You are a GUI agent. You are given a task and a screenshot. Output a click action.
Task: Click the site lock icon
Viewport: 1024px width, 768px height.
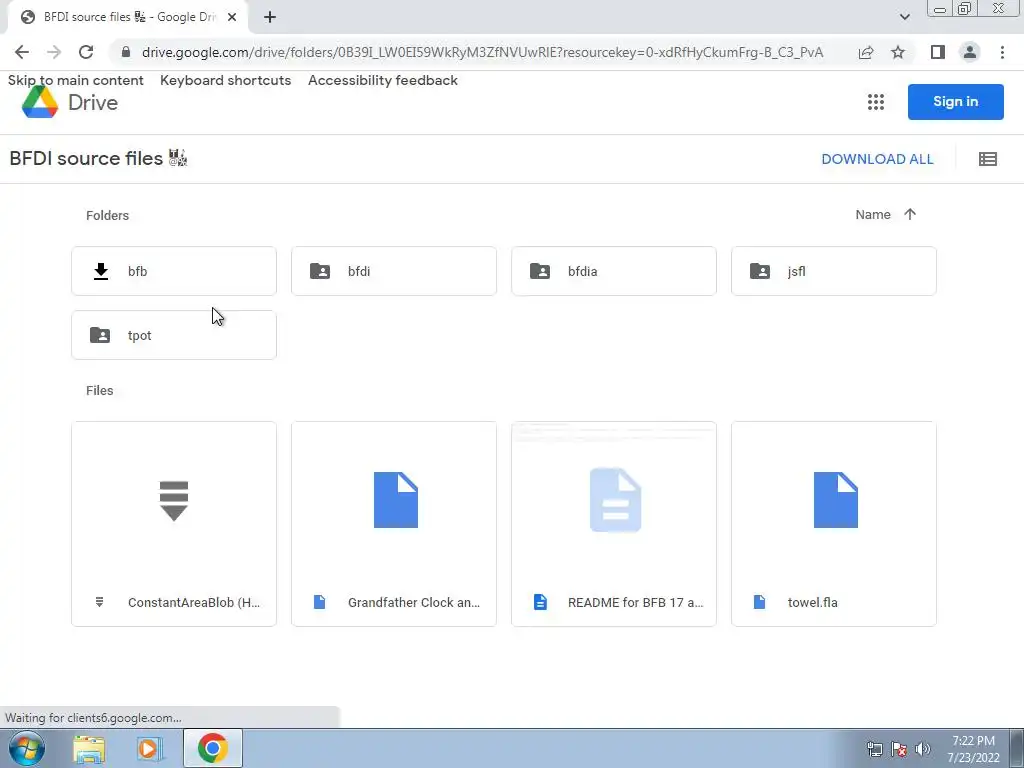[126, 52]
